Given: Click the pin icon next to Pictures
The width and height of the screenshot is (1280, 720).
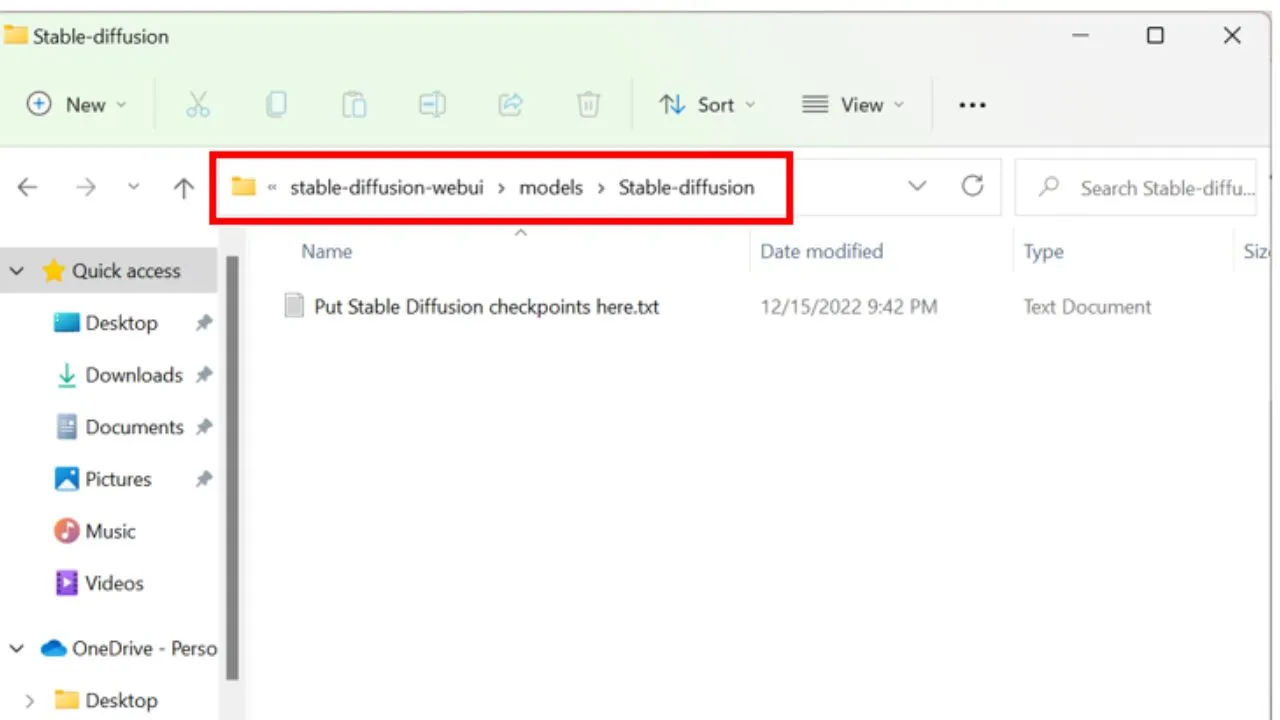Looking at the screenshot, I should [203, 479].
